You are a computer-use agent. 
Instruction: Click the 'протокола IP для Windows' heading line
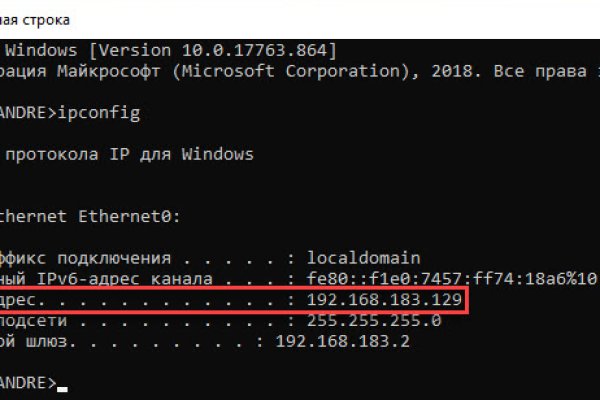[x=126, y=155]
